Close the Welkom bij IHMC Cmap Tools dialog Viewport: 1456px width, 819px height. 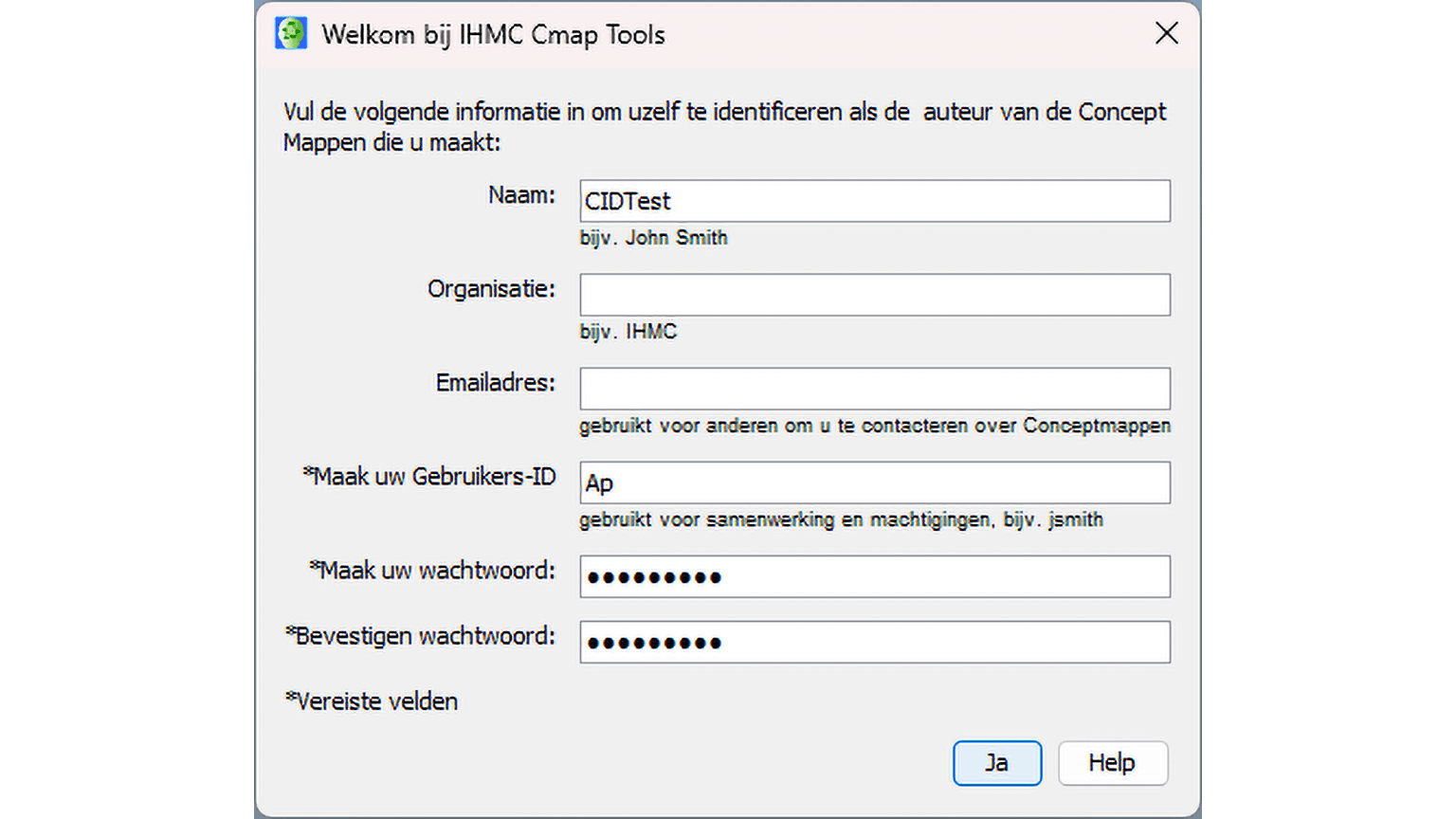pos(1167,34)
